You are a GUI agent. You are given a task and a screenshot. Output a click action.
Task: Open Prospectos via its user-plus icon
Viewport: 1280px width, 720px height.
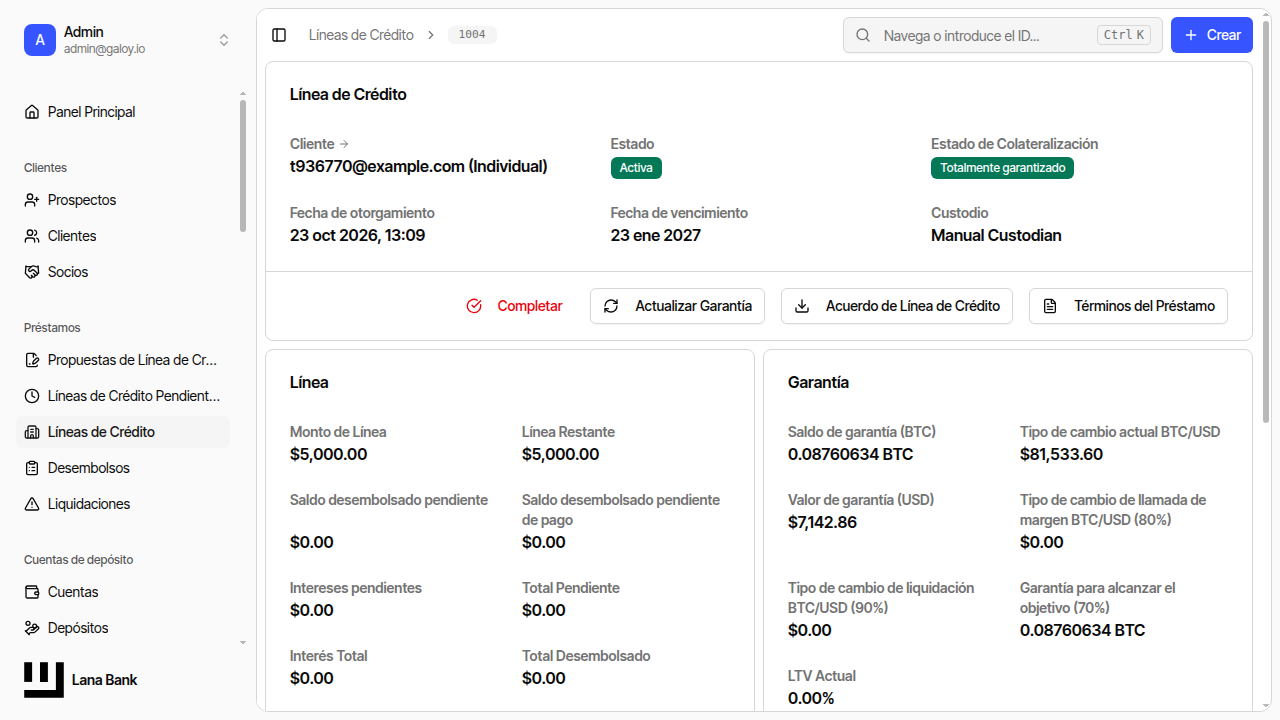[x=32, y=200]
